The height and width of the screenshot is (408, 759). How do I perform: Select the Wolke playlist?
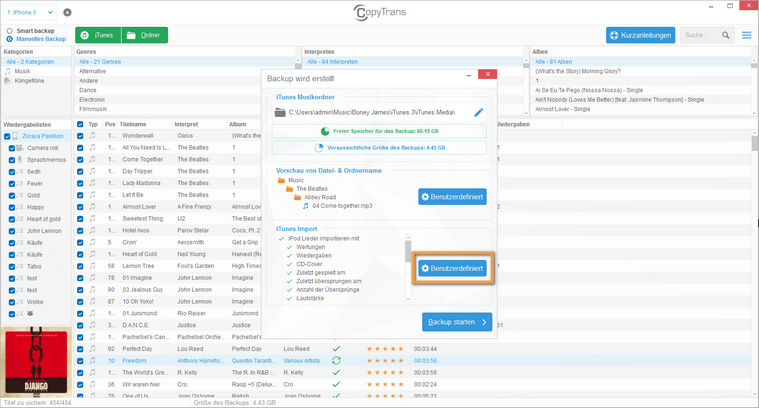click(35, 302)
